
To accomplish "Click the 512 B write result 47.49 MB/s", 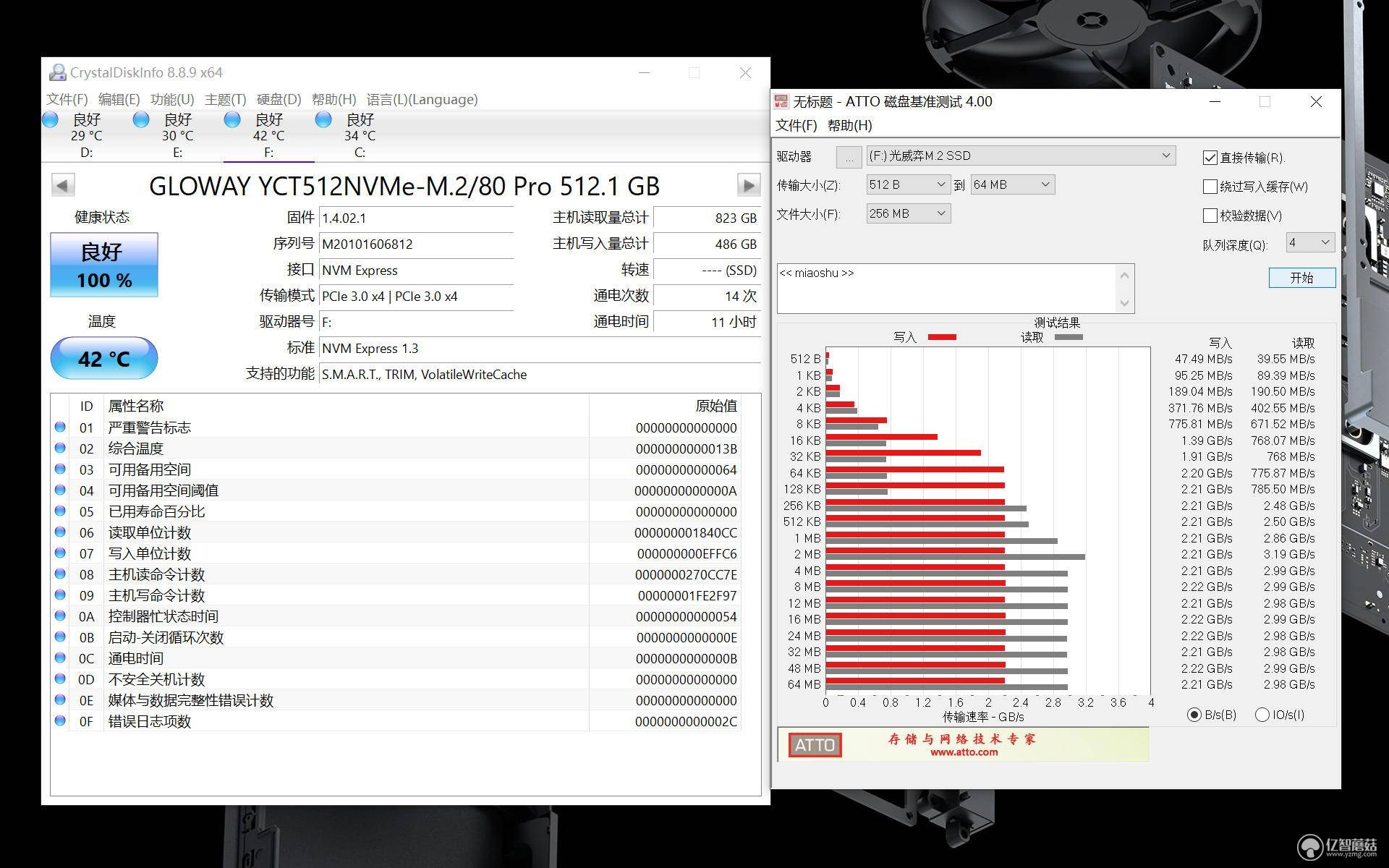I will click(x=1204, y=359).
